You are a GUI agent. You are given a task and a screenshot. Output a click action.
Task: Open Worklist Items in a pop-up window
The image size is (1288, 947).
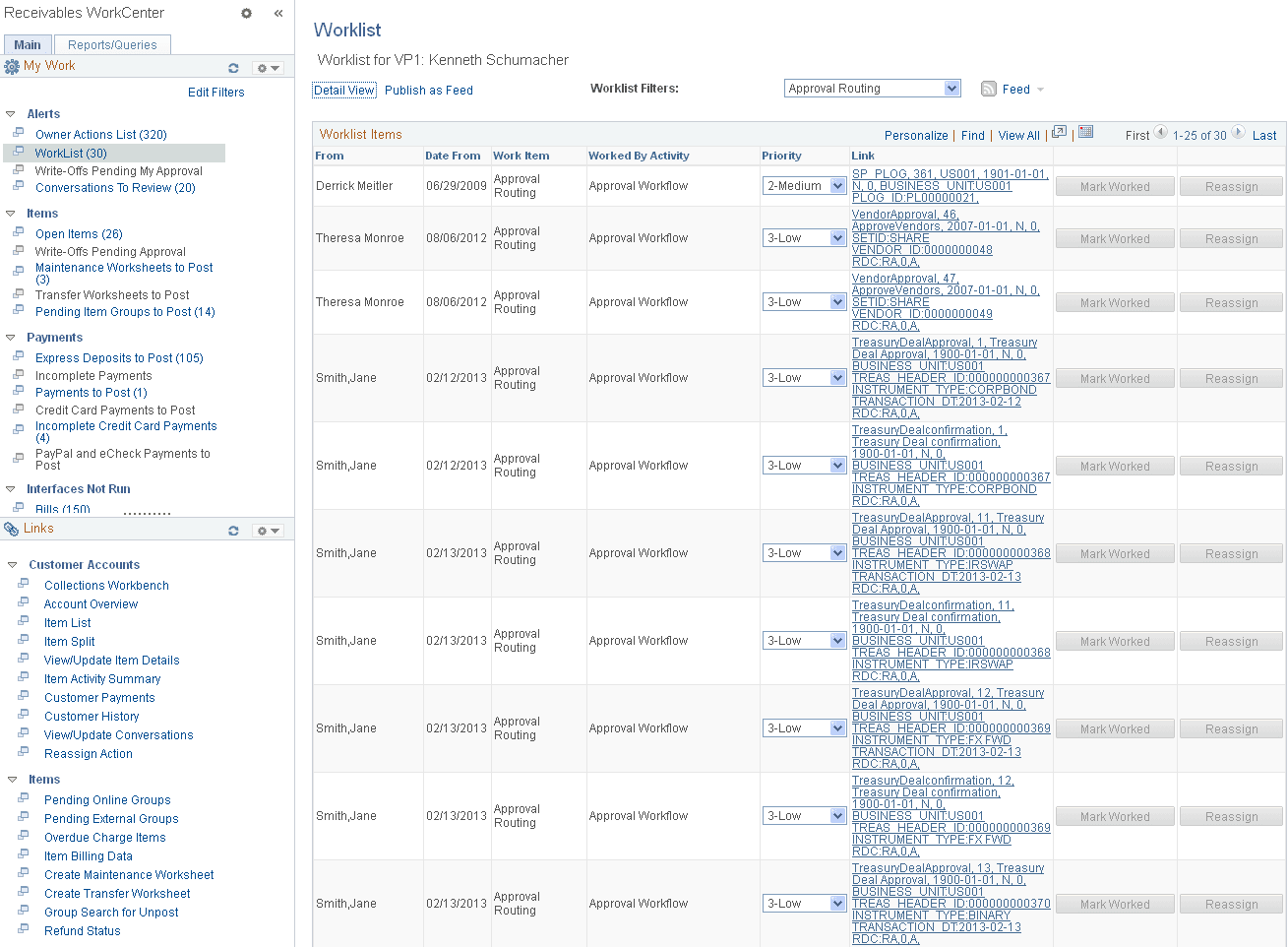coord(1060,130)
